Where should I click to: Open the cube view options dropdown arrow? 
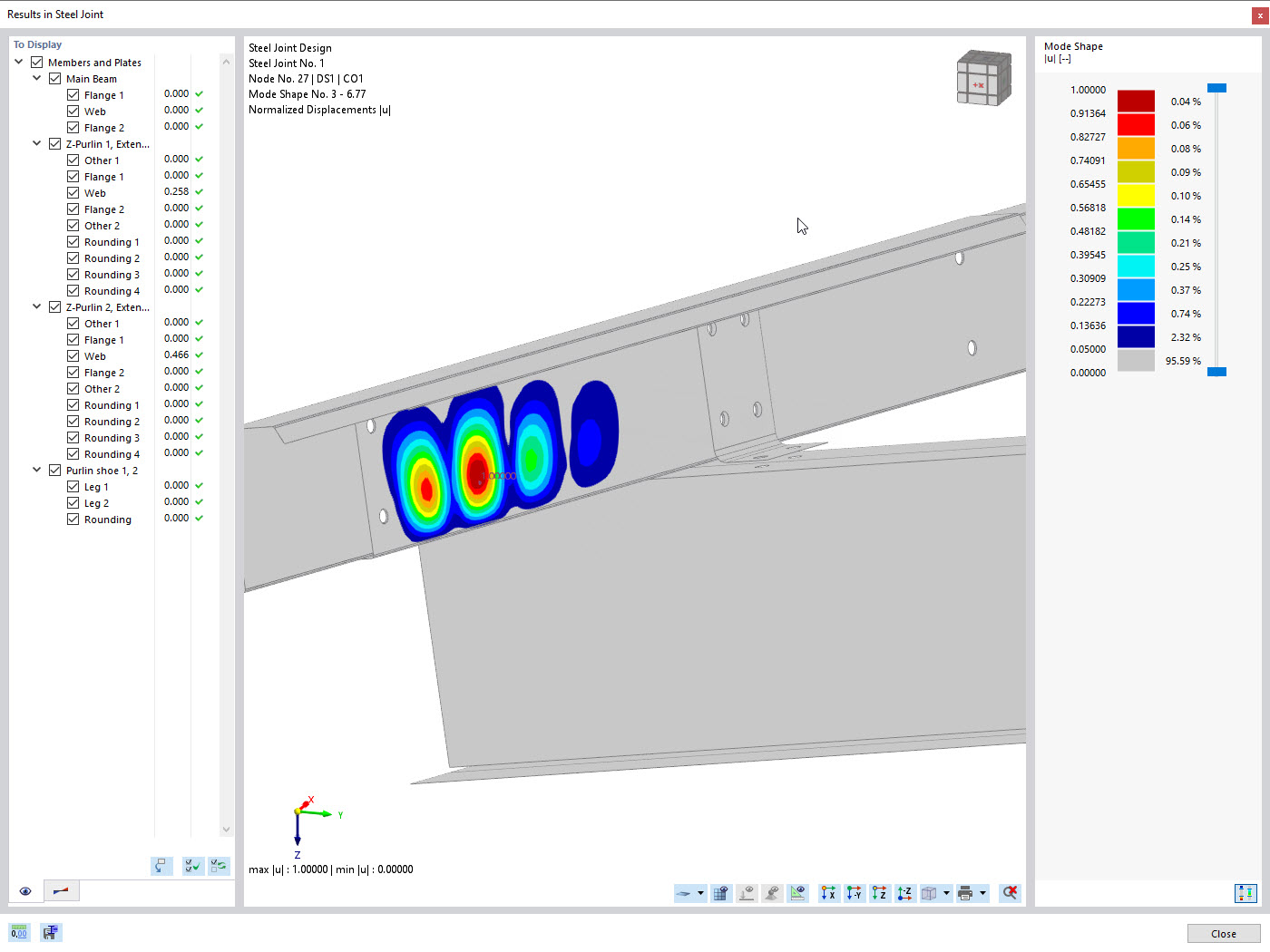tap(946, 894)
